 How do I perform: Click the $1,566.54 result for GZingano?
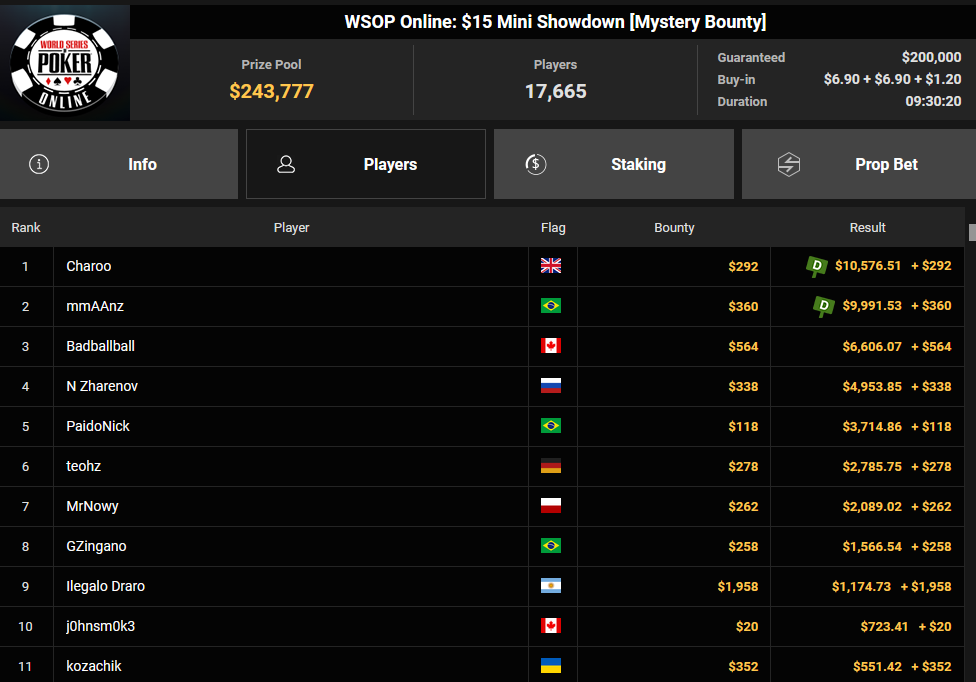click(x=872, y=546)
